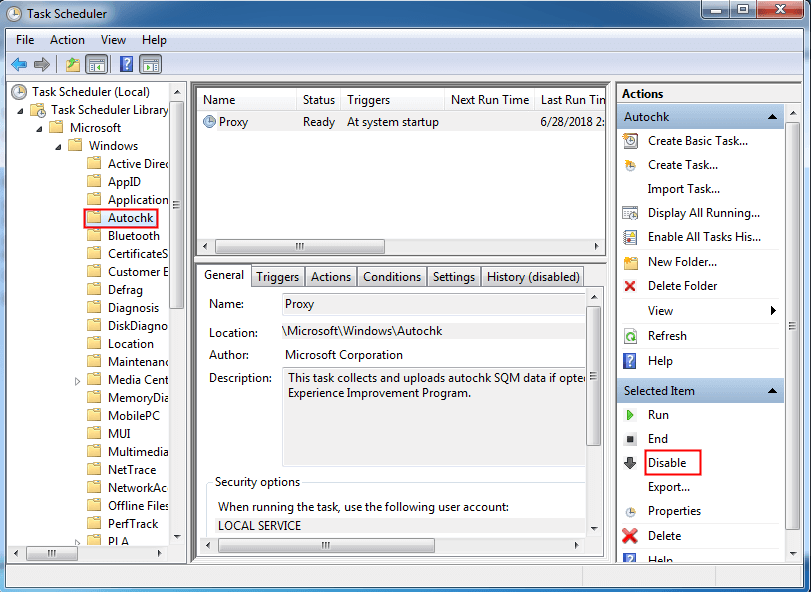Click the Disable down-arrow icon
The height and width of the screenshot is (592, 811).
[630, 463]
